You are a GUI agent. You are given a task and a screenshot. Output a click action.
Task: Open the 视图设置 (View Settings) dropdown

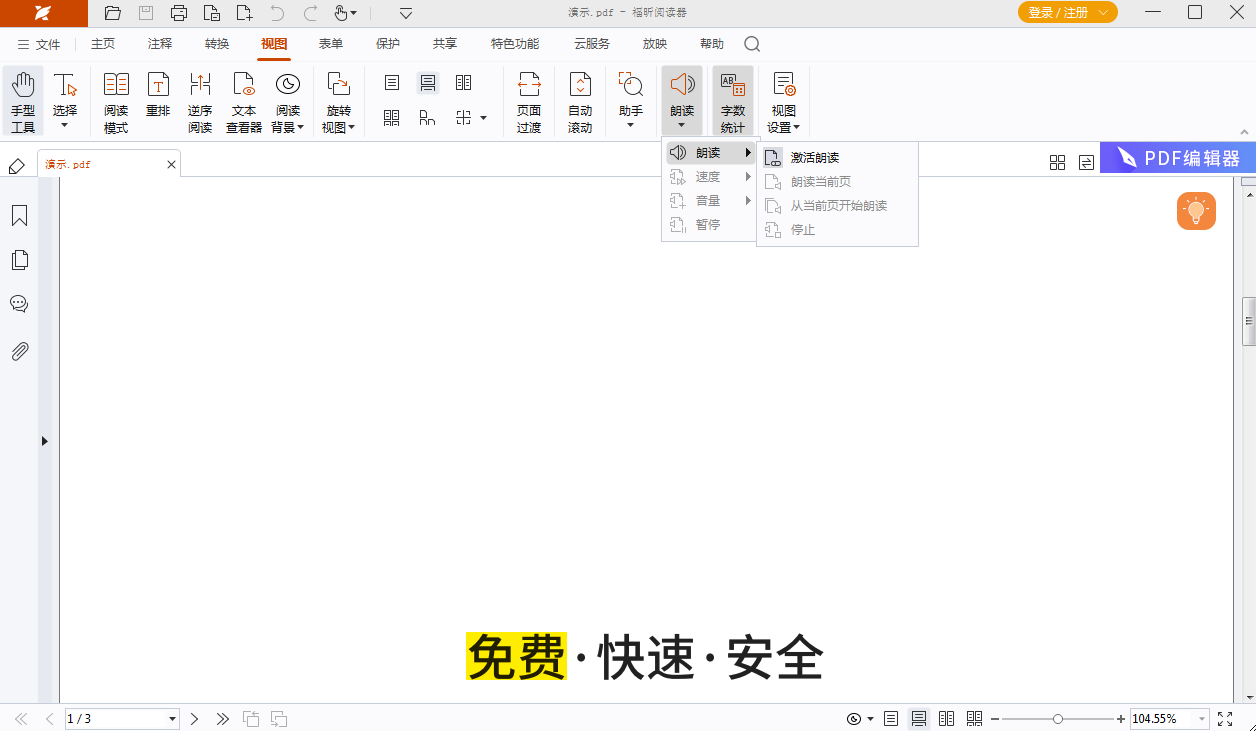(x=783, y=100)
